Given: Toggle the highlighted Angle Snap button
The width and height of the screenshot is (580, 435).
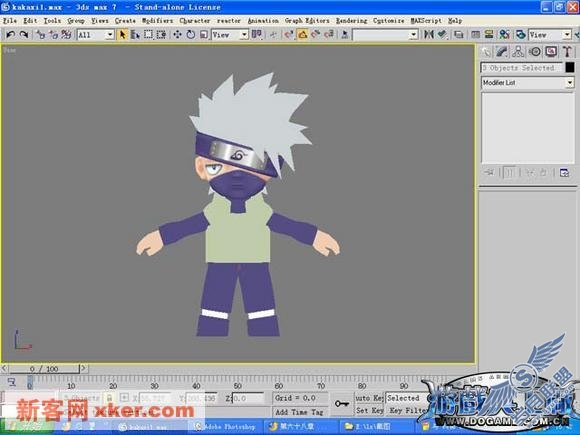Looking at the screenshot, I should tap(303, 35).
